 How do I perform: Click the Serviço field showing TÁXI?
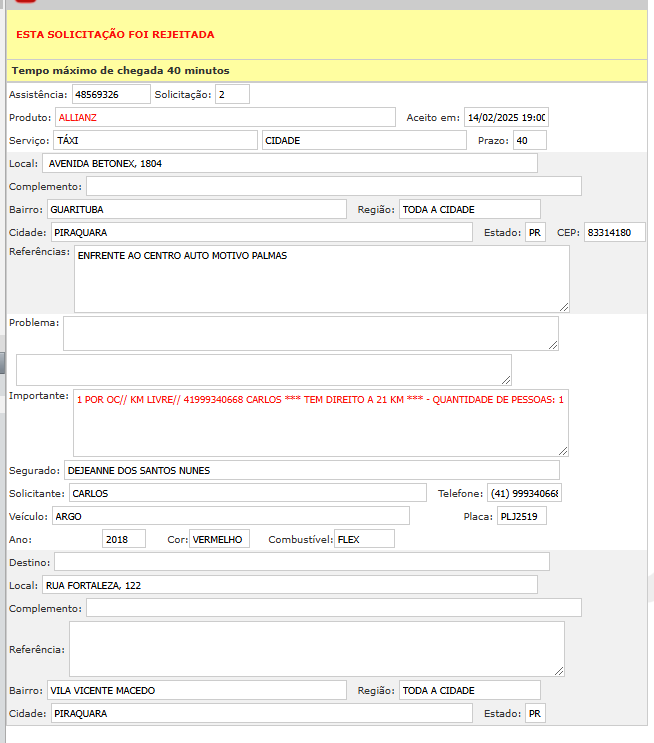click(155, 140)
